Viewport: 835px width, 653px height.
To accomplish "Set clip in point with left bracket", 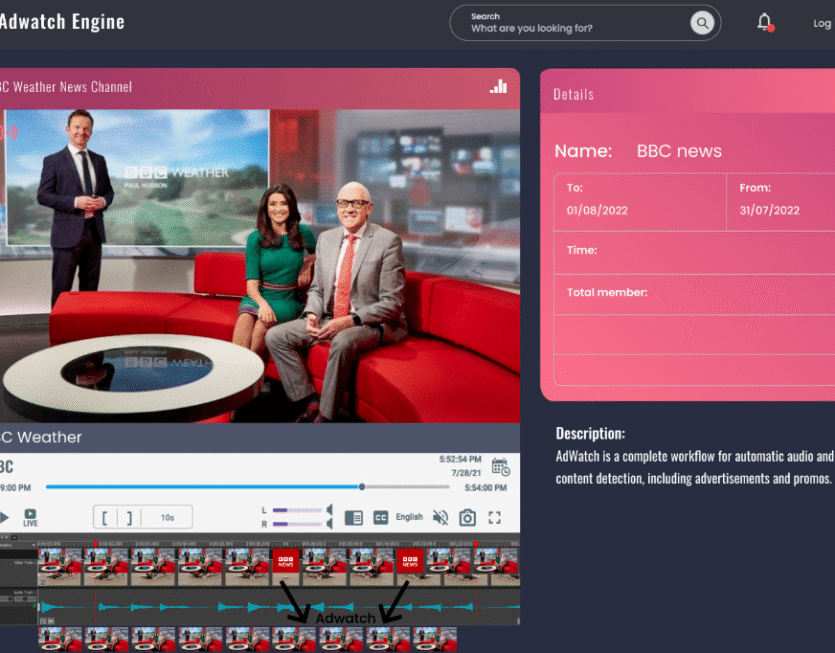I will tap(105, 518).
